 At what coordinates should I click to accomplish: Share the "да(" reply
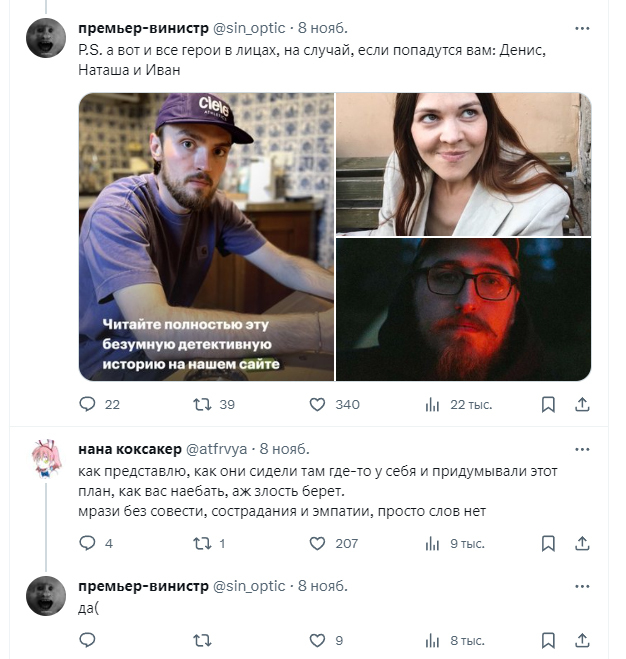point(583,640)
